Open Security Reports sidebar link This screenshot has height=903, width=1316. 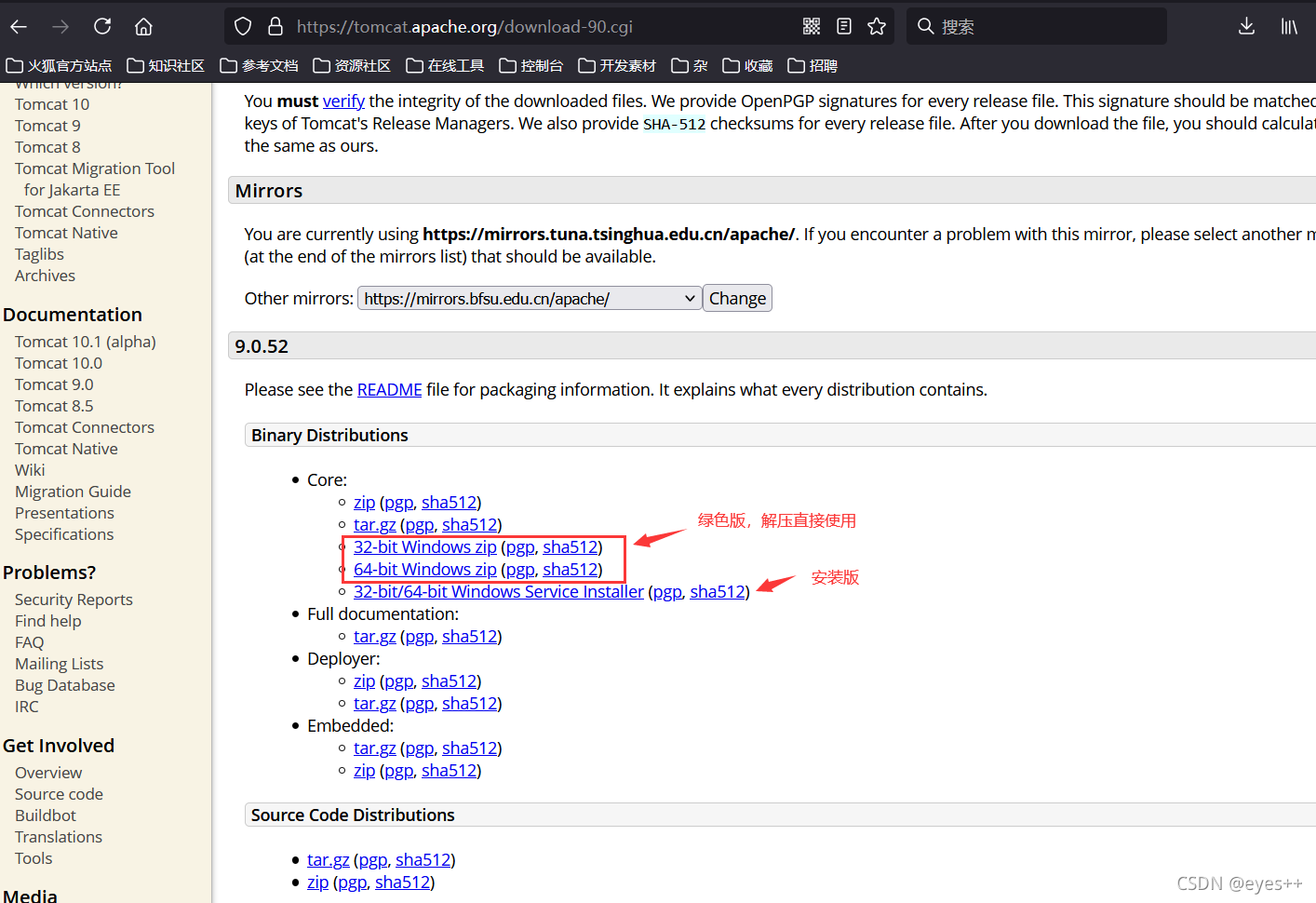tap(74, 600)
